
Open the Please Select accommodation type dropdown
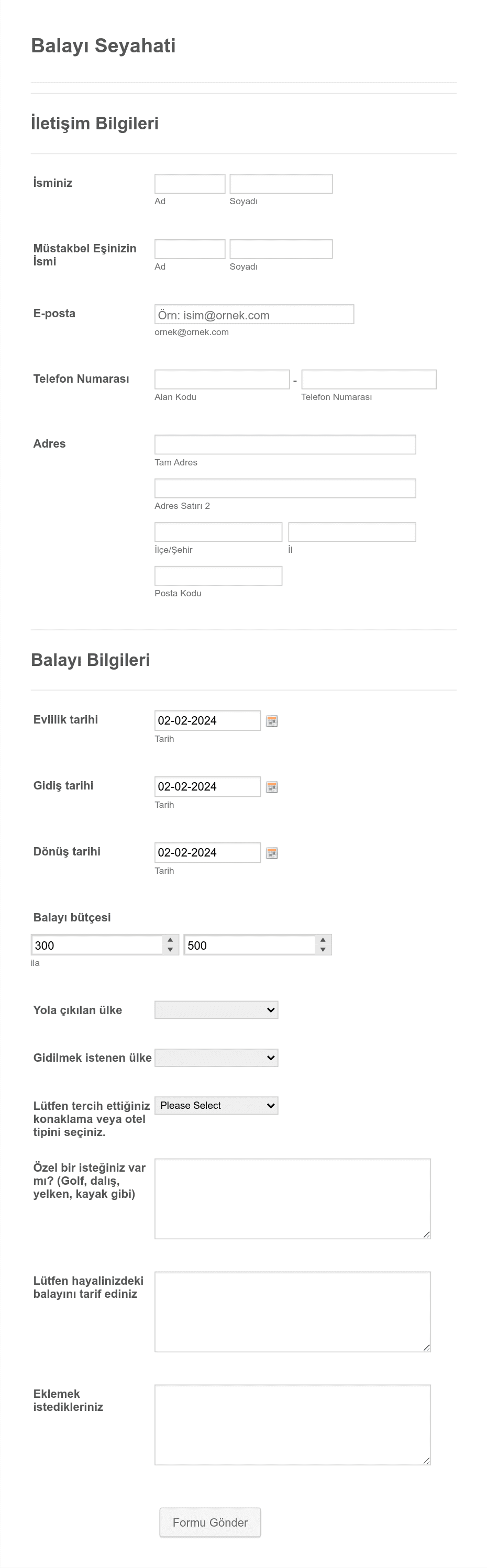[x=216, y=1105]
